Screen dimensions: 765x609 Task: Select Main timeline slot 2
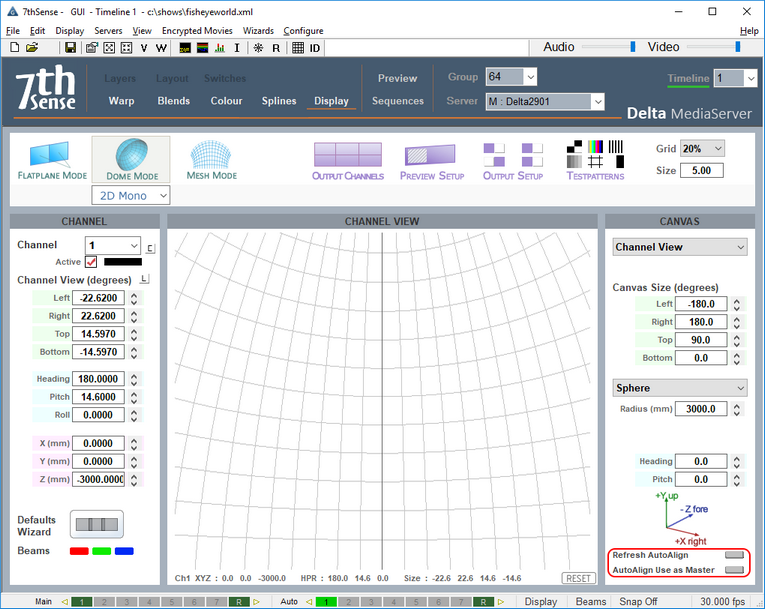(x=104, y=602)
